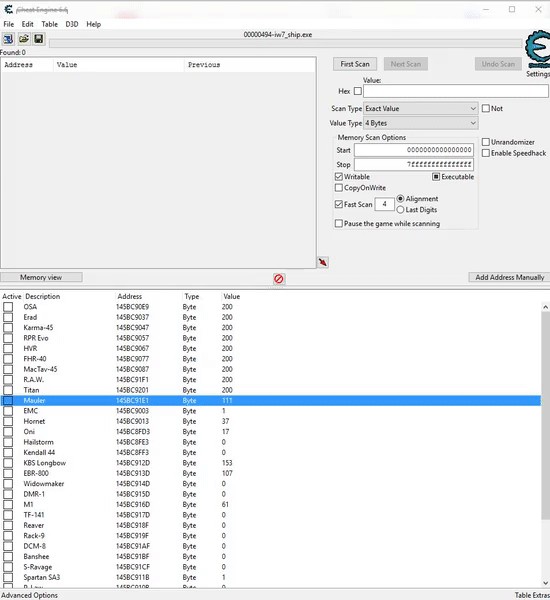
Task: Open the D3D menu
Action: click(x=72, y=24)
